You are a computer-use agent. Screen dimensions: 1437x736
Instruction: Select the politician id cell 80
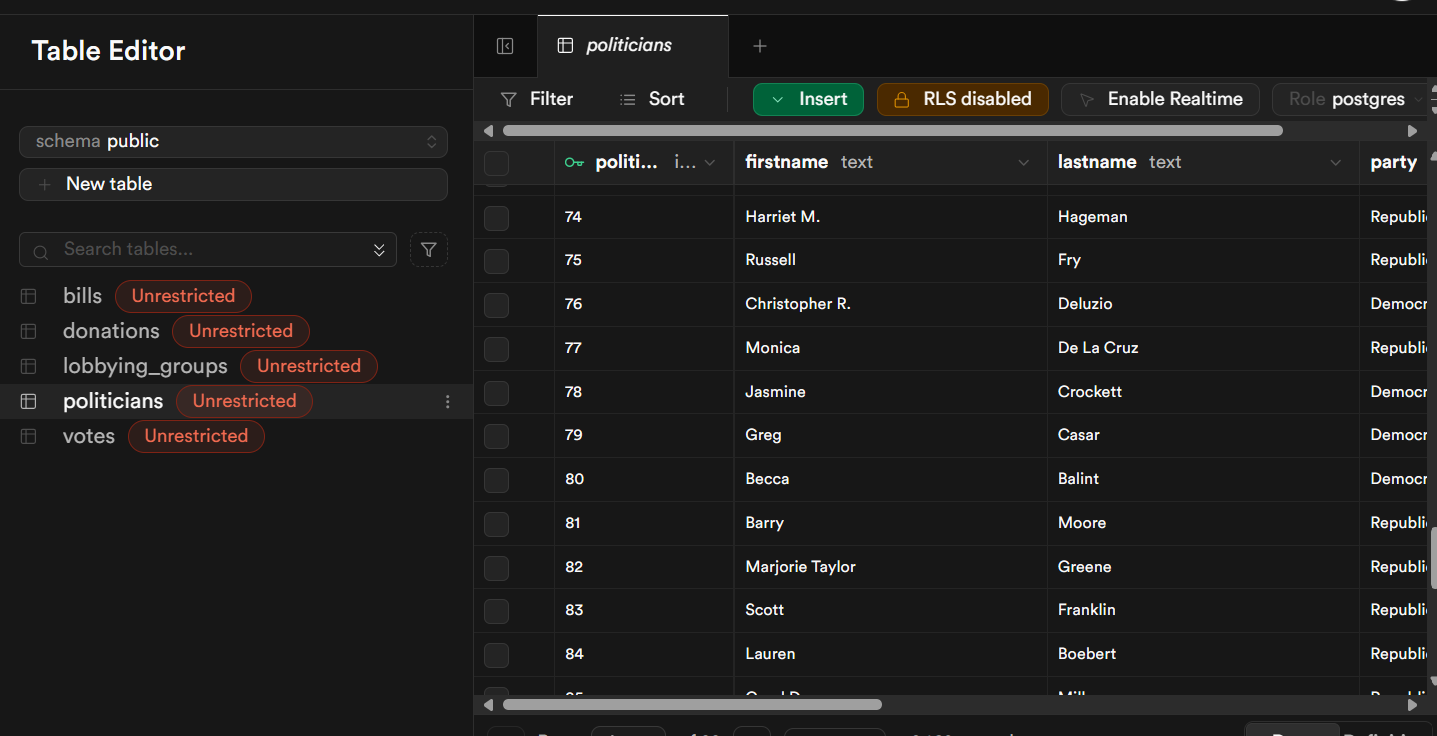(644, 479)
